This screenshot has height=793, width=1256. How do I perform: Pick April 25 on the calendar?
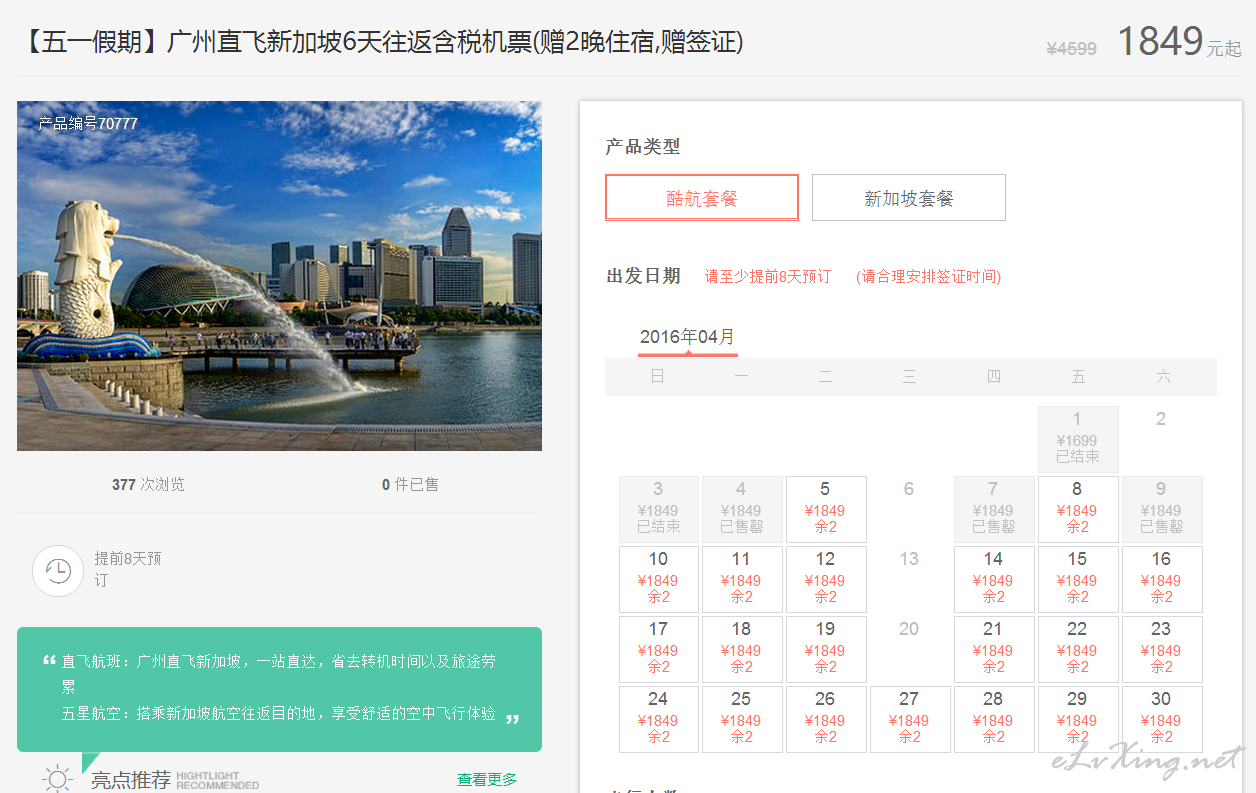(x=742, y=719)
